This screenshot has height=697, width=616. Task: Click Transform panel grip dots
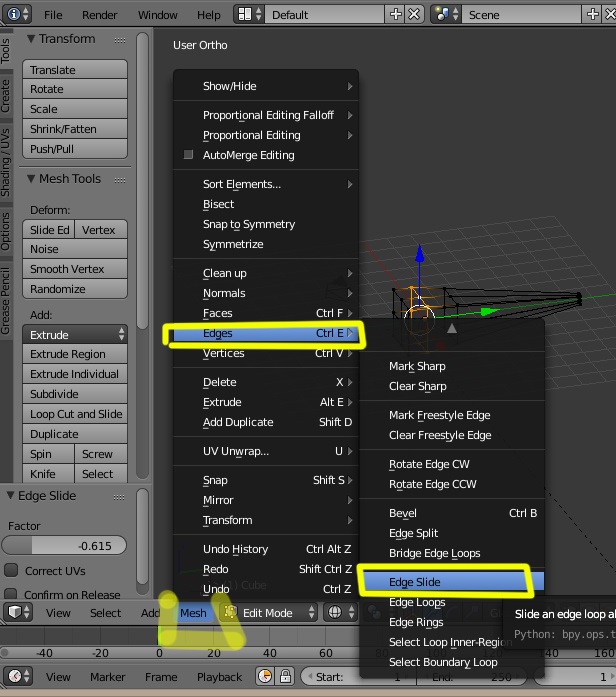120,40
